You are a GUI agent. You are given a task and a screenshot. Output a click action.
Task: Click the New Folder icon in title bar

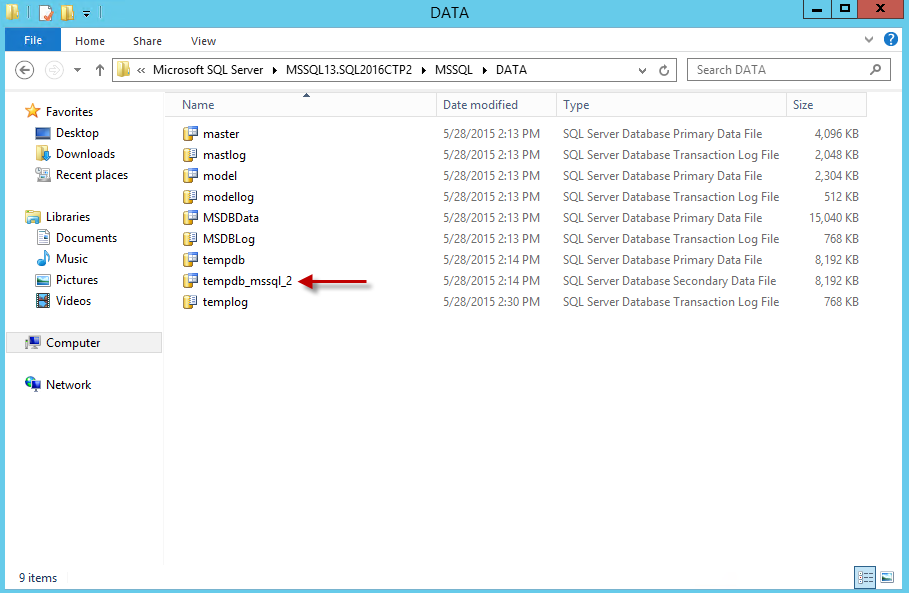[67, 13]
